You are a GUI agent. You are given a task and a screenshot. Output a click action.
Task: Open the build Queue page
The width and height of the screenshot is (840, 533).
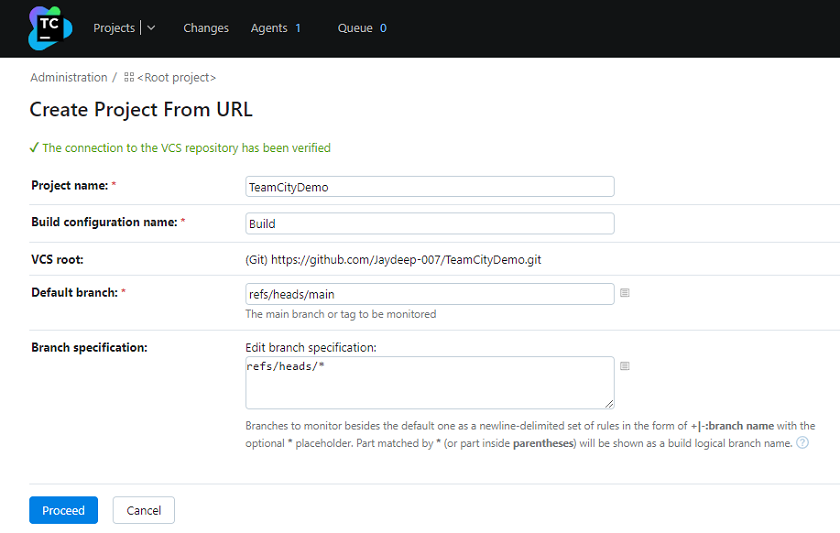(x=355, y=28)
